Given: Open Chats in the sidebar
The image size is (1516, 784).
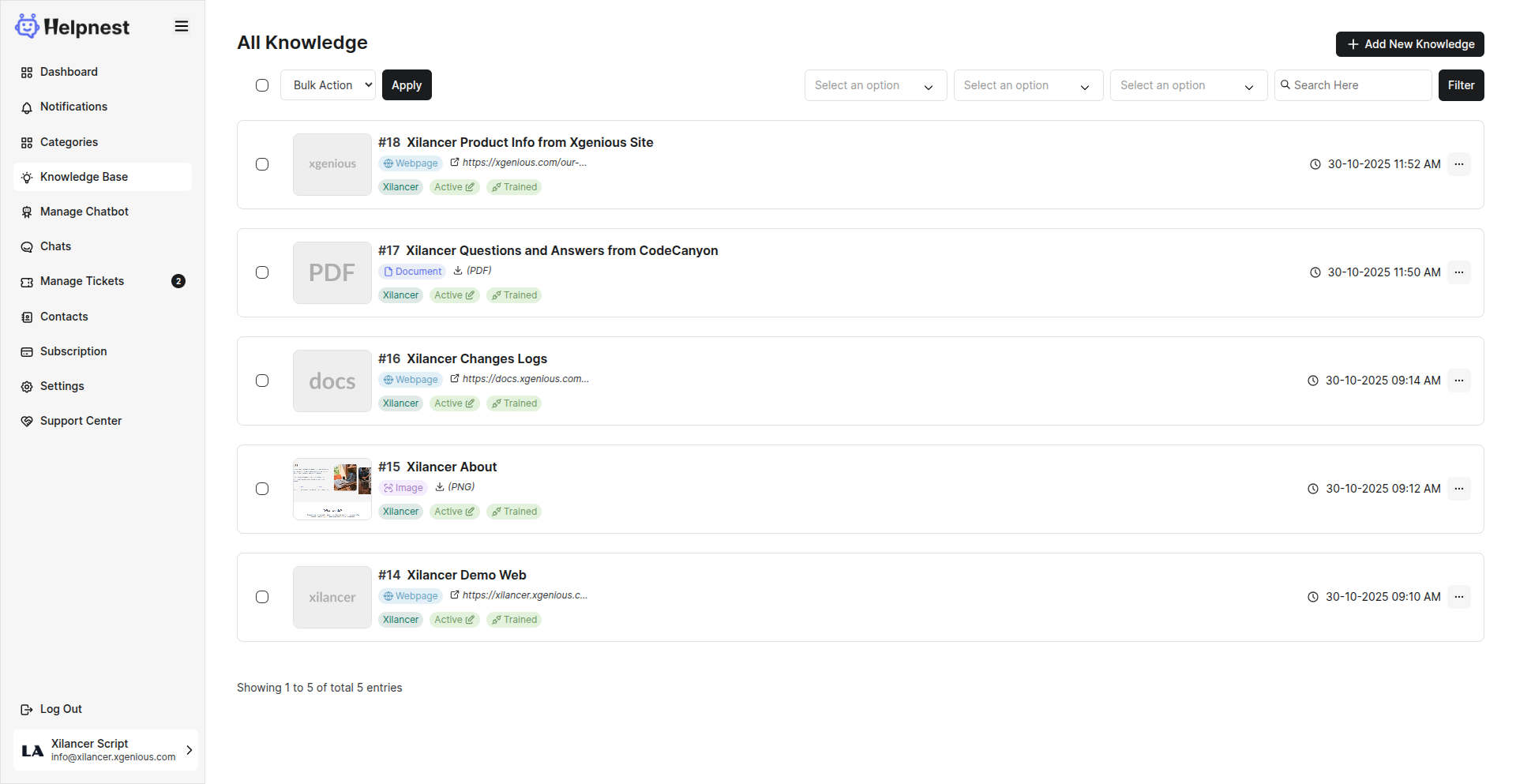Looking at the screenshot, I should pyautogui.click(x=103, y=246).
